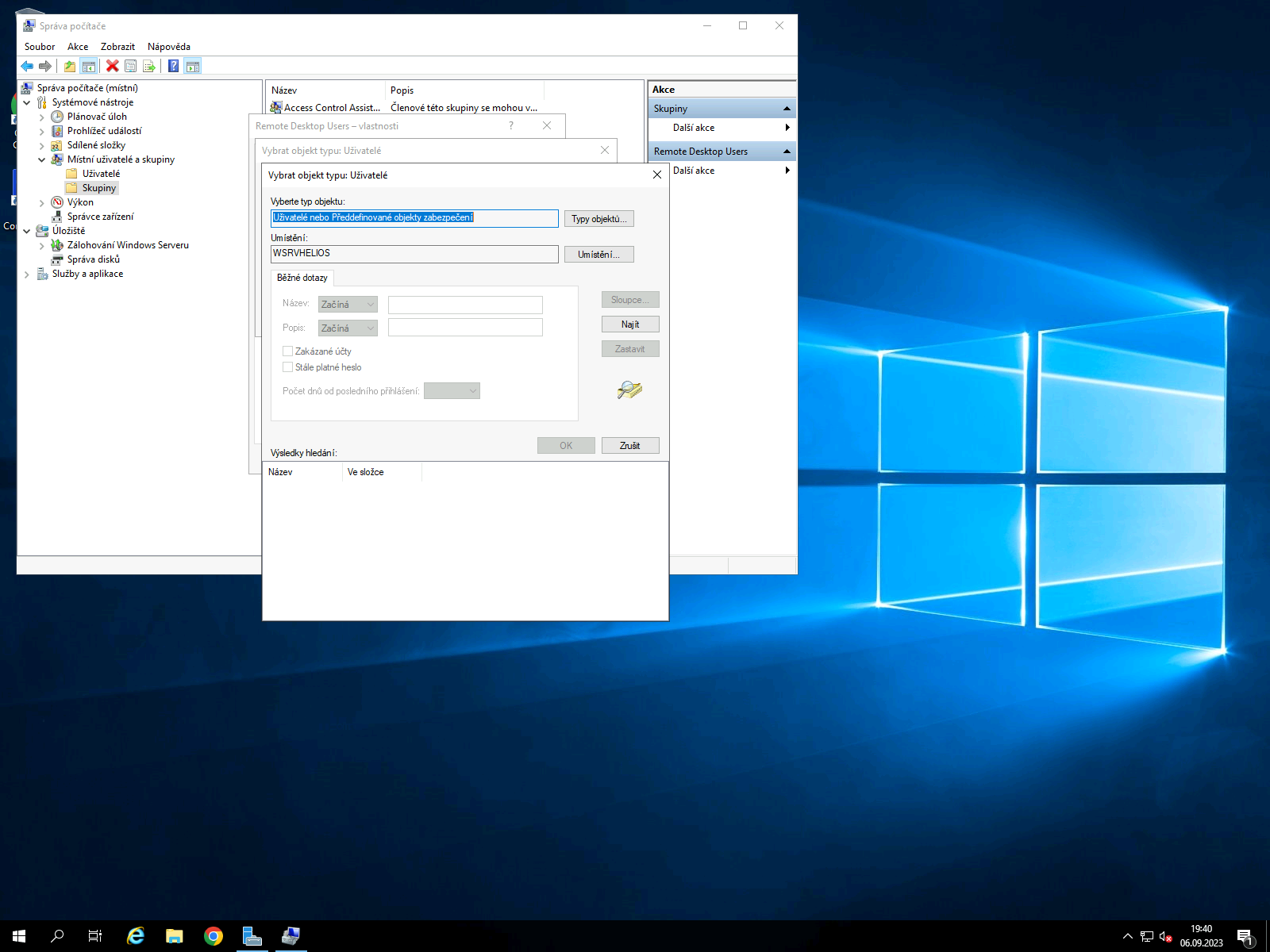Viewport: 1270px width, 952px height.
Task: Click the Běžné dotazy tab
Action: [302, 278]
